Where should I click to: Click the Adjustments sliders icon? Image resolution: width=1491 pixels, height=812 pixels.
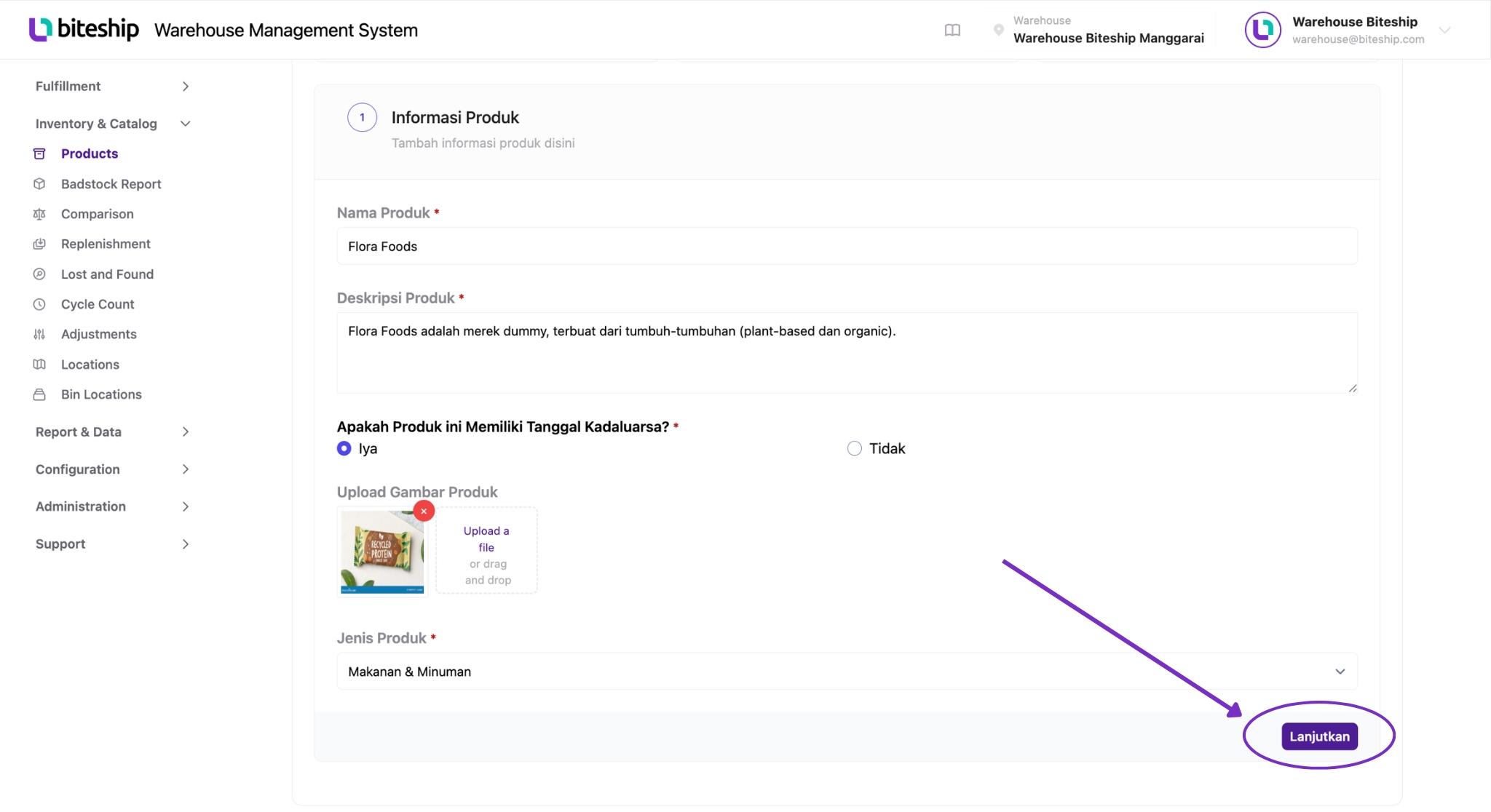pos(39,334)
